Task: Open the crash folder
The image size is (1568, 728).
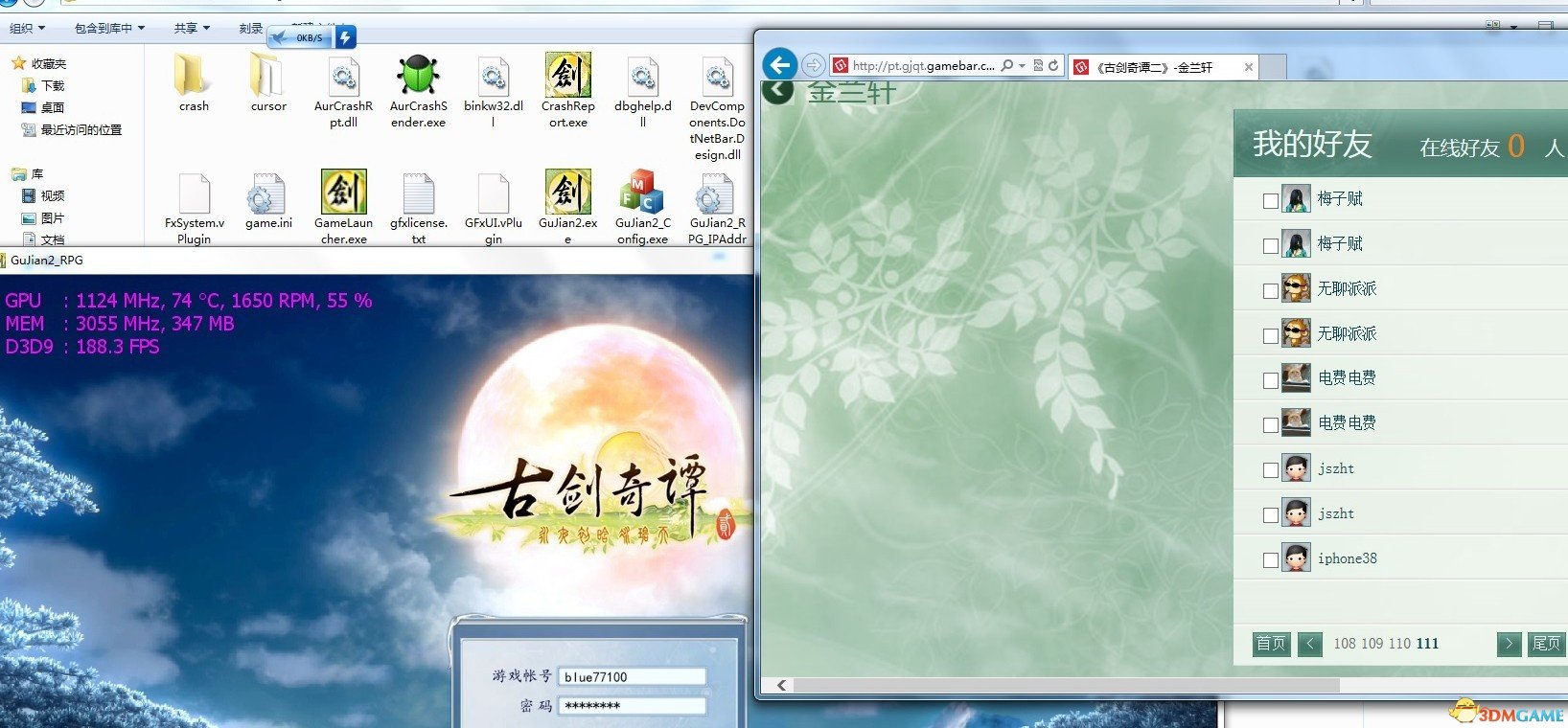Action: tap(194, 76)
